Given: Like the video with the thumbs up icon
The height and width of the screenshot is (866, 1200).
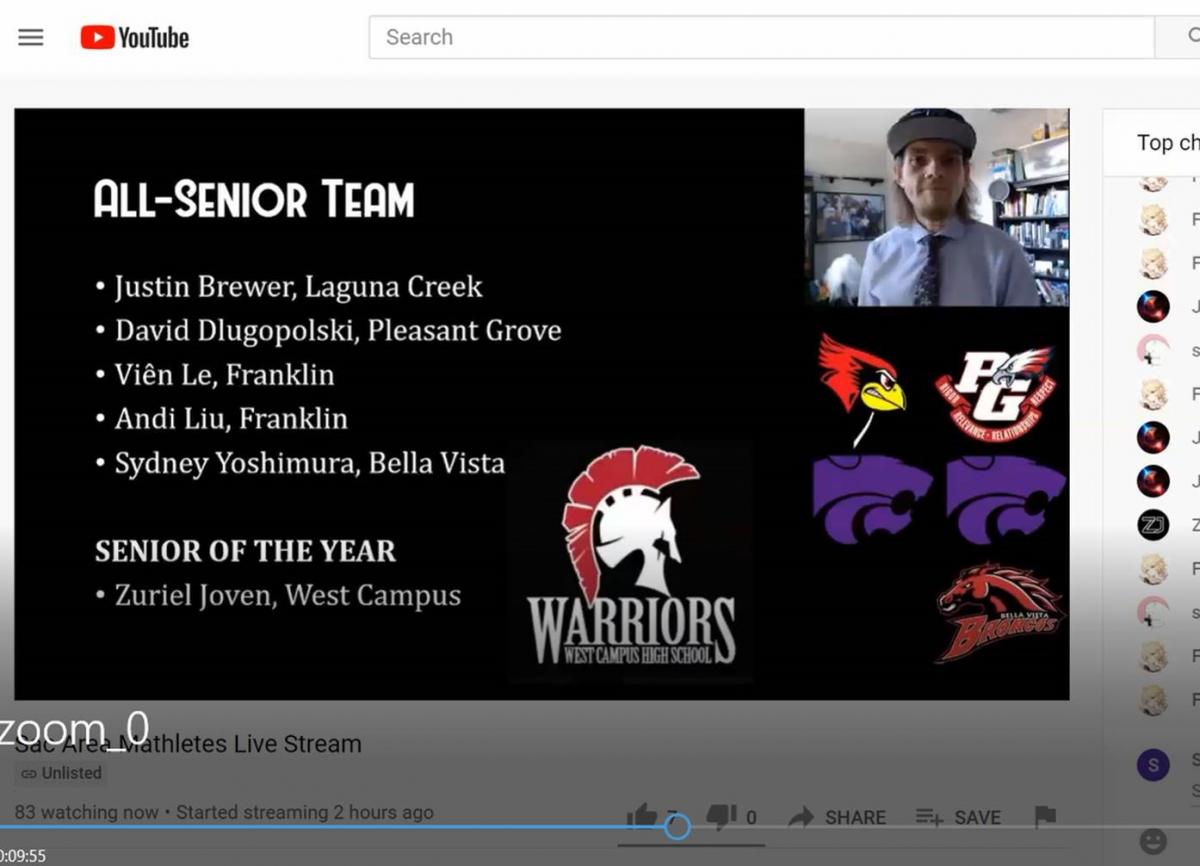Looking at the screenshot, I should (642, 817).
